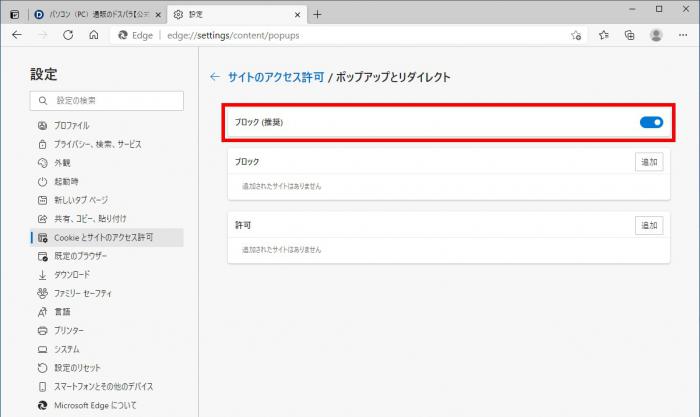Open 既定のブラウザー settings
700x417 pixels.
point(107,256)
